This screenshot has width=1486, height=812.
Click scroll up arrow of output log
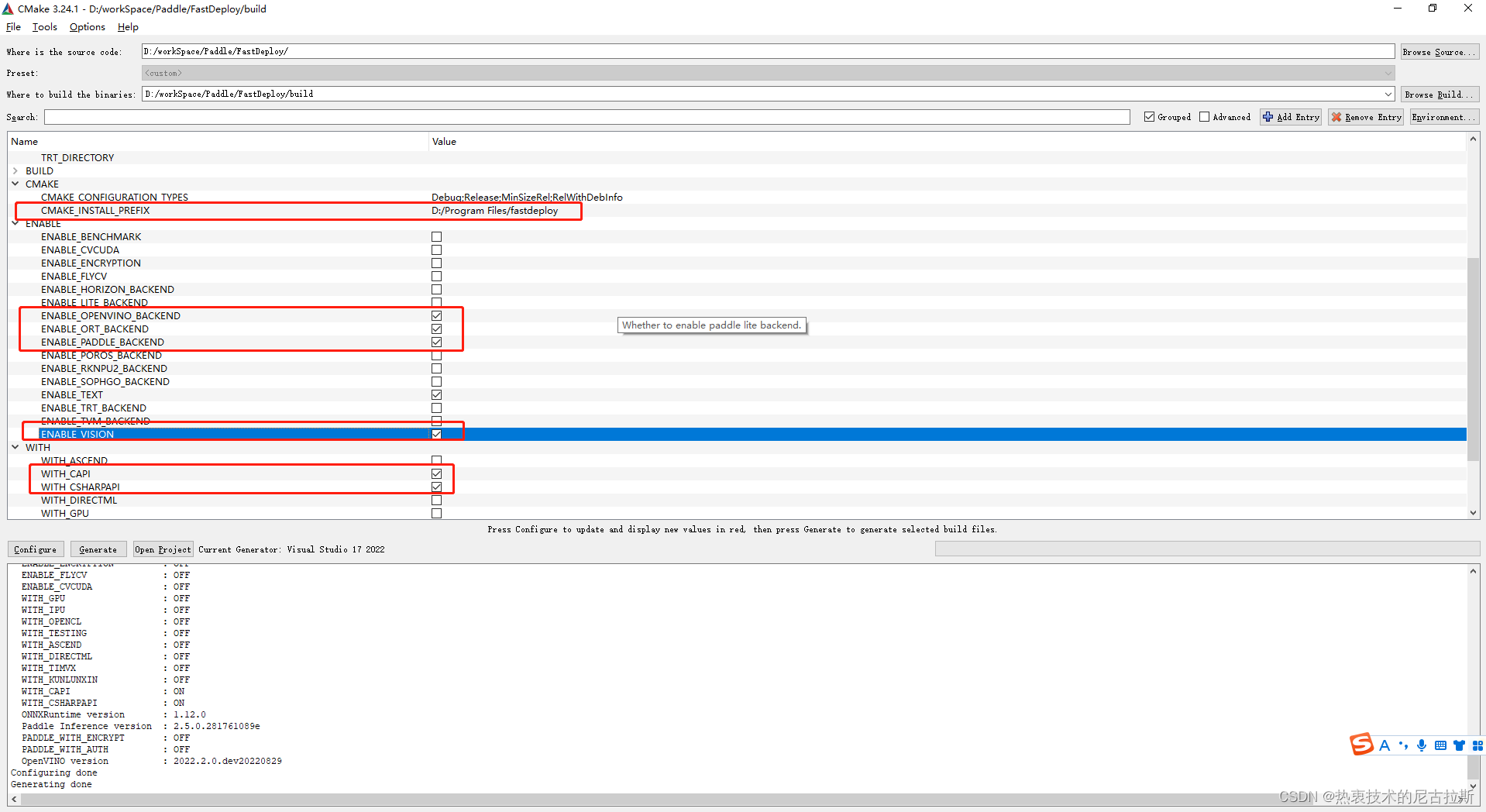[1473, 571]
